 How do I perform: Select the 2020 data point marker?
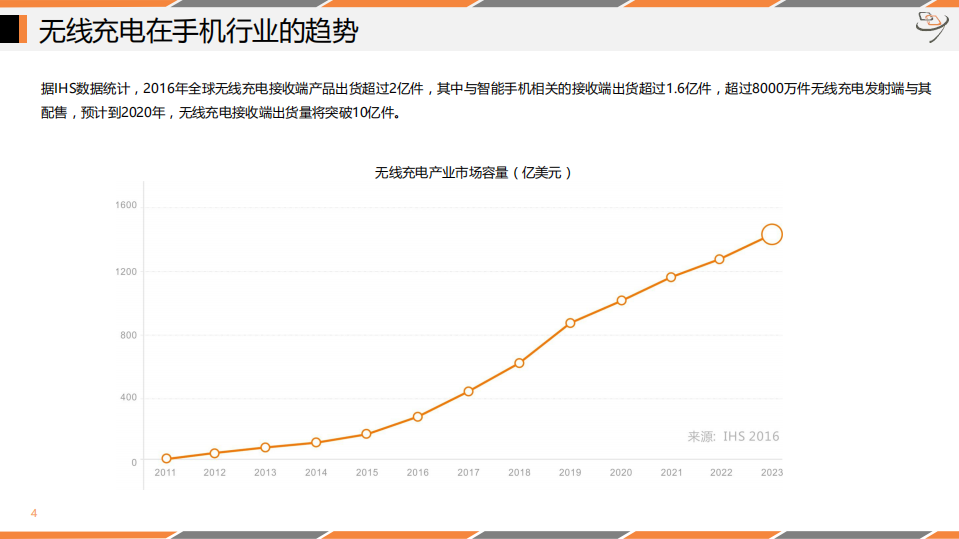(621, 300)
